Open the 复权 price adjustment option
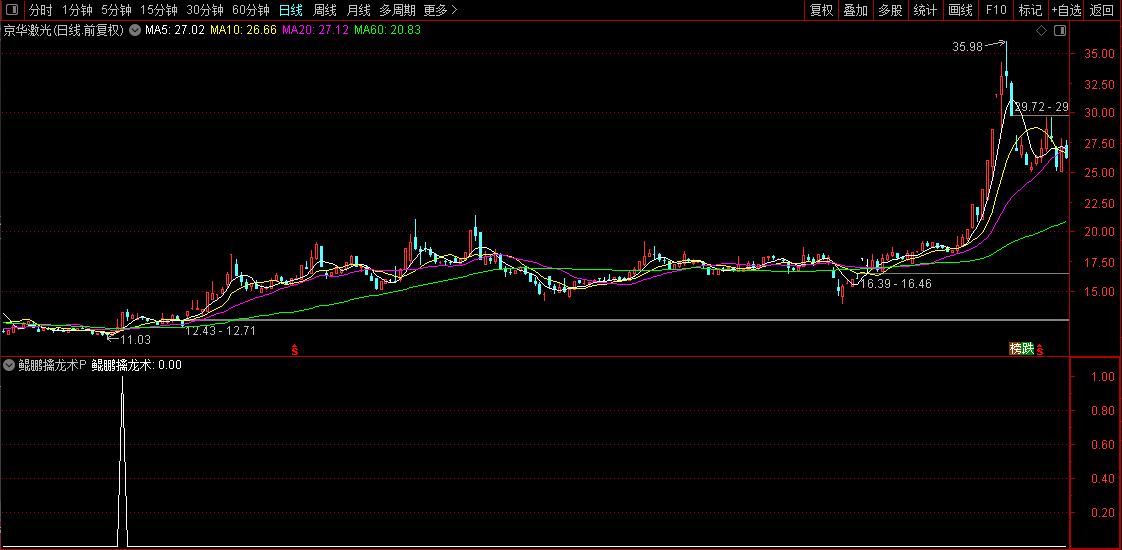This screenshot has width=1122, height=550. [821, 10]
